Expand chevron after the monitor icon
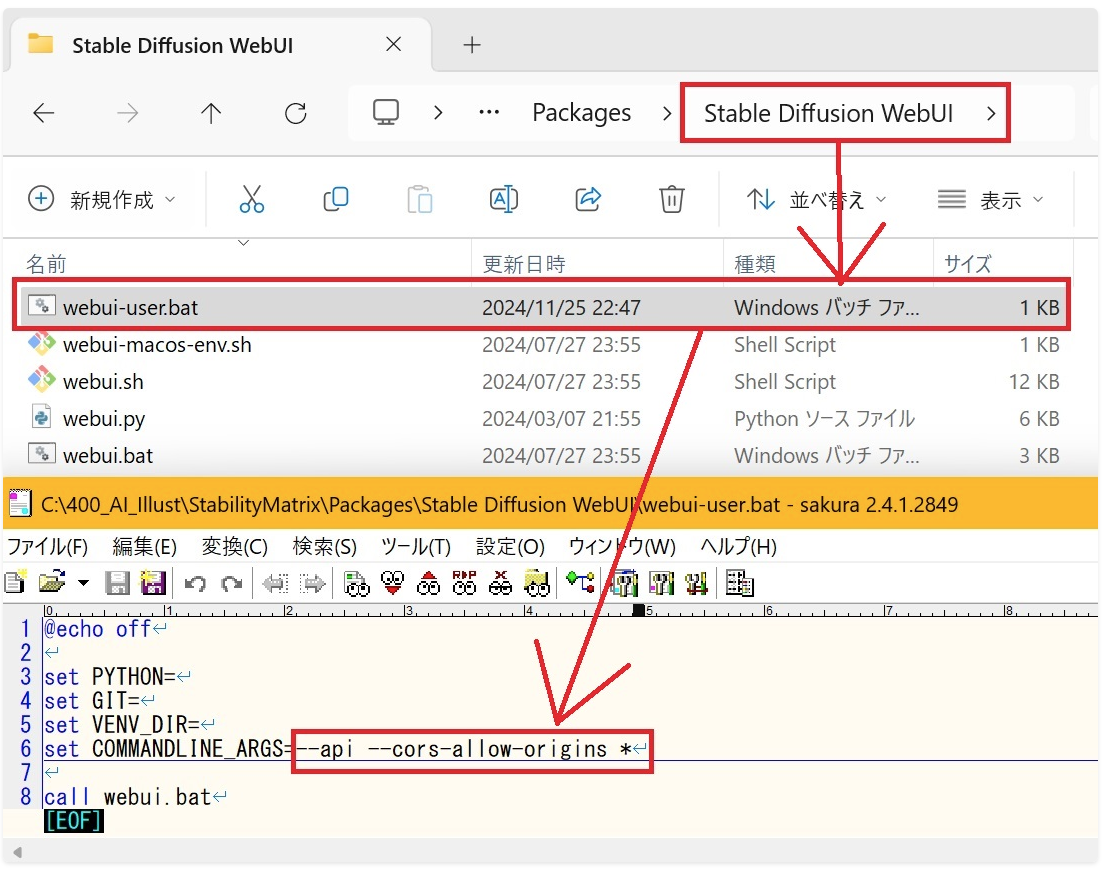The image size is (1103, 871). click(438, 113)
